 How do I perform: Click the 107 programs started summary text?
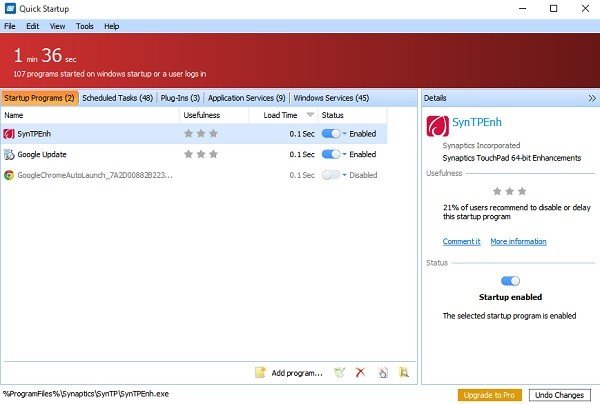click(x=110, y=74)
